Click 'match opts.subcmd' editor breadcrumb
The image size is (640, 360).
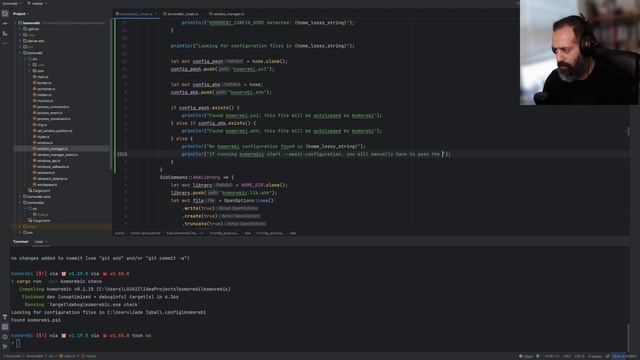pos(145,233)
